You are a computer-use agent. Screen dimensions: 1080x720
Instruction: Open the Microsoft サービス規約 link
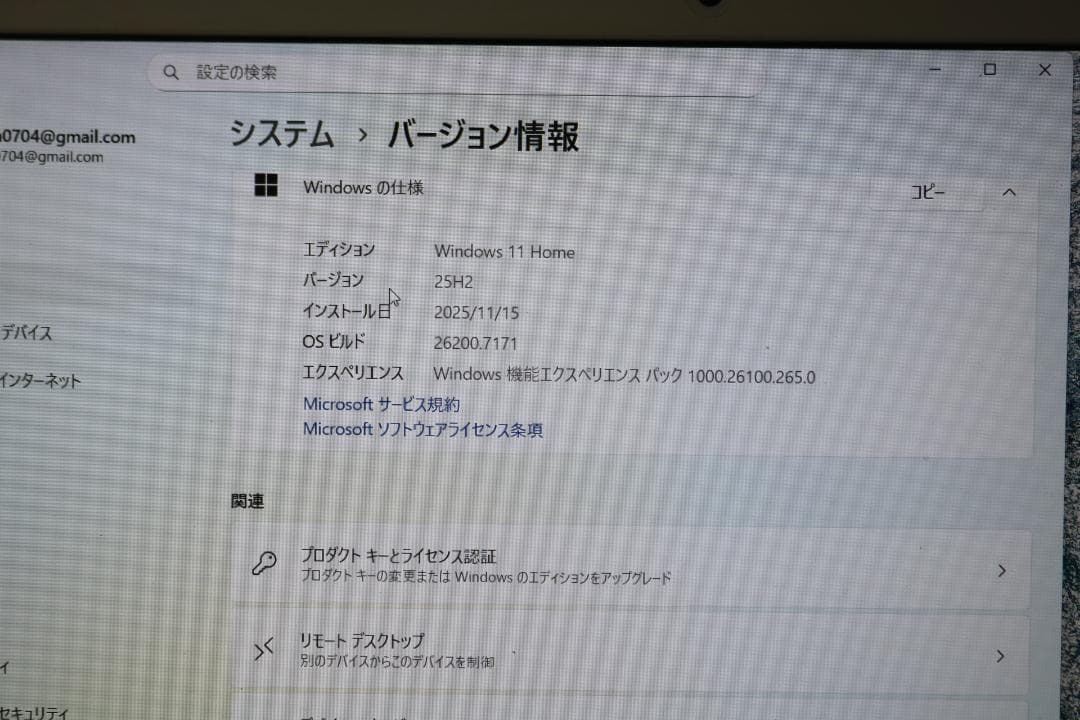click(381, 404)
